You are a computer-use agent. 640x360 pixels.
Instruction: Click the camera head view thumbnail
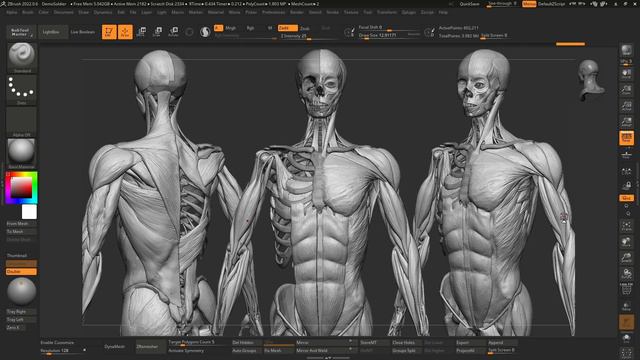pyautogui.click(x=590, y=80)
